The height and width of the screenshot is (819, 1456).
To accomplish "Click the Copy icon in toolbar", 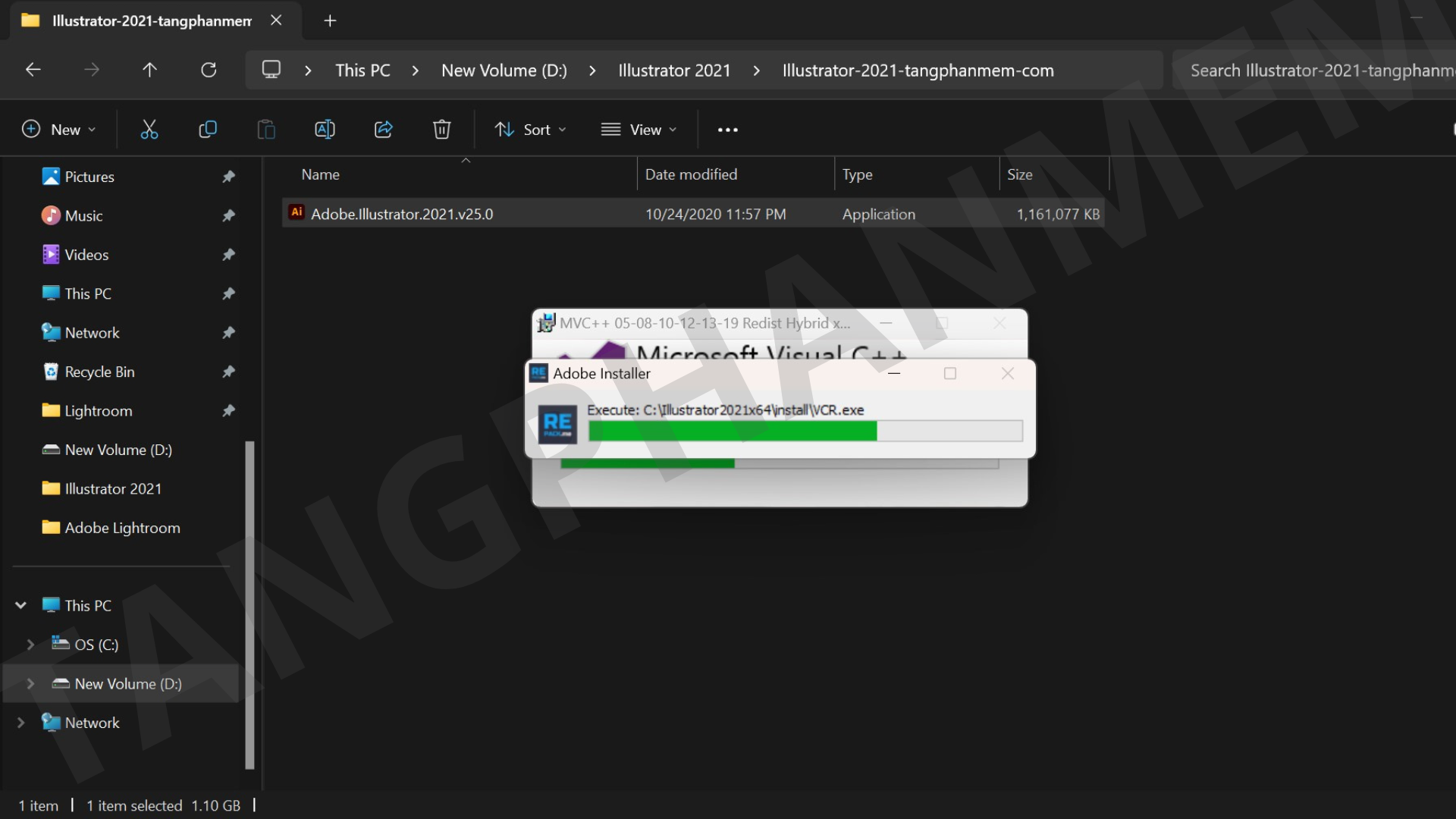I will [207, 130].
